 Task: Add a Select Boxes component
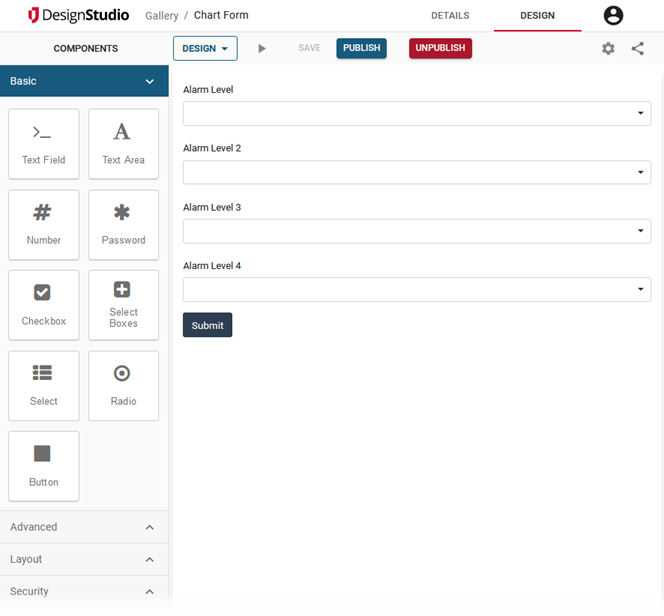pos(123,305)
